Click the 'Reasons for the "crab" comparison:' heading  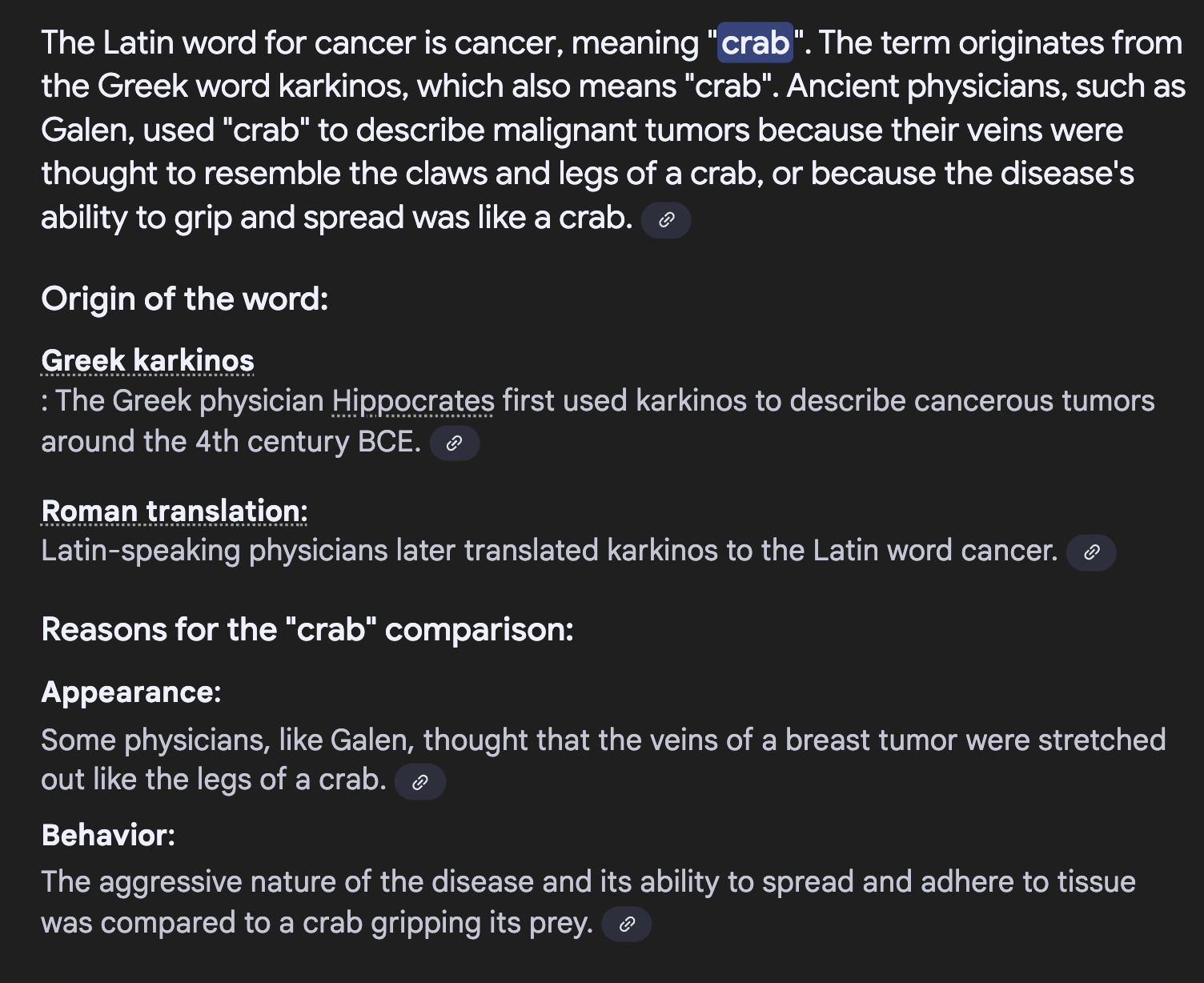307,629
